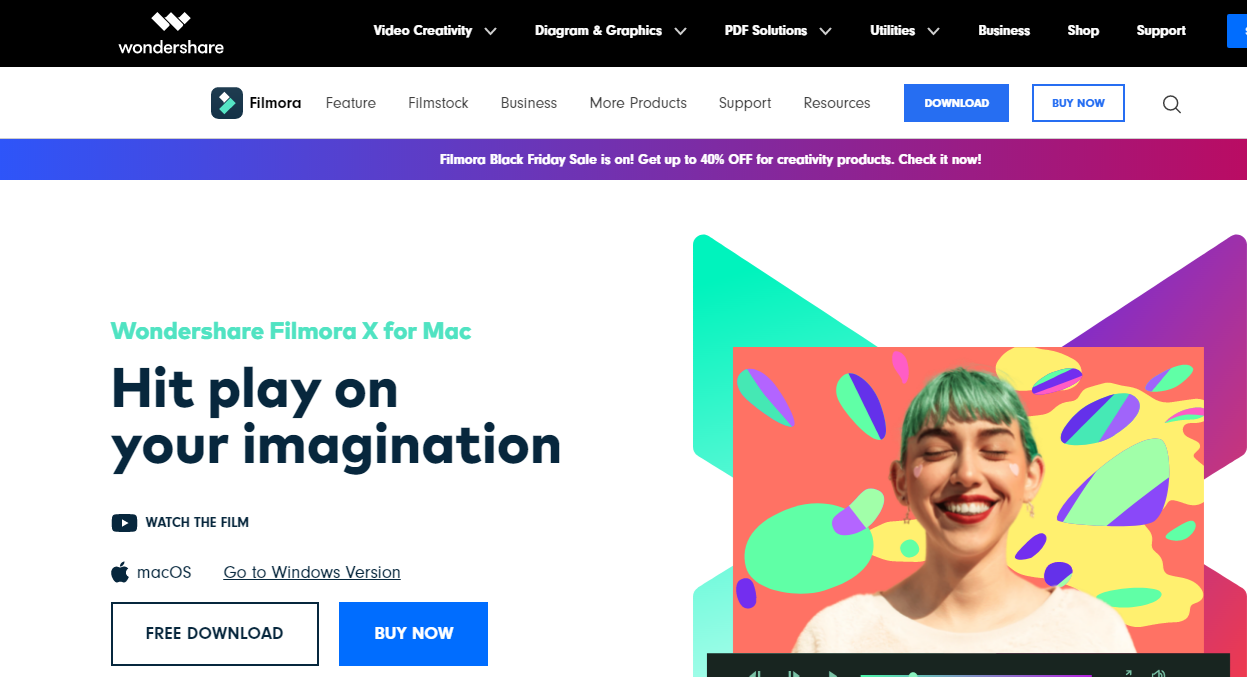Viewport: 1247px width, 677px height.
Task: Click the video progress slider handle
Action: click(x=913, y=675)
